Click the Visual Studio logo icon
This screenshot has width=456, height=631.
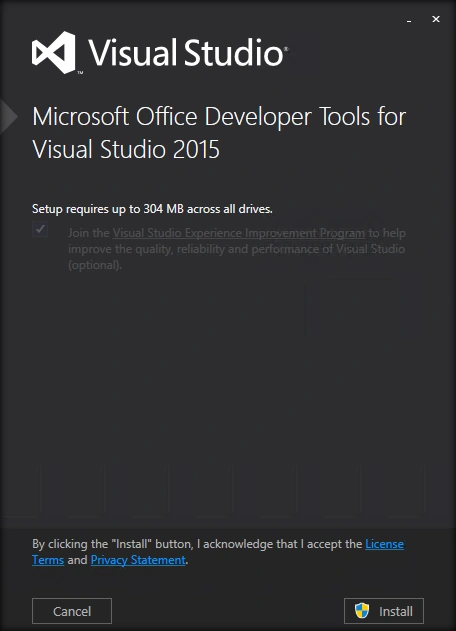(54, 52)
